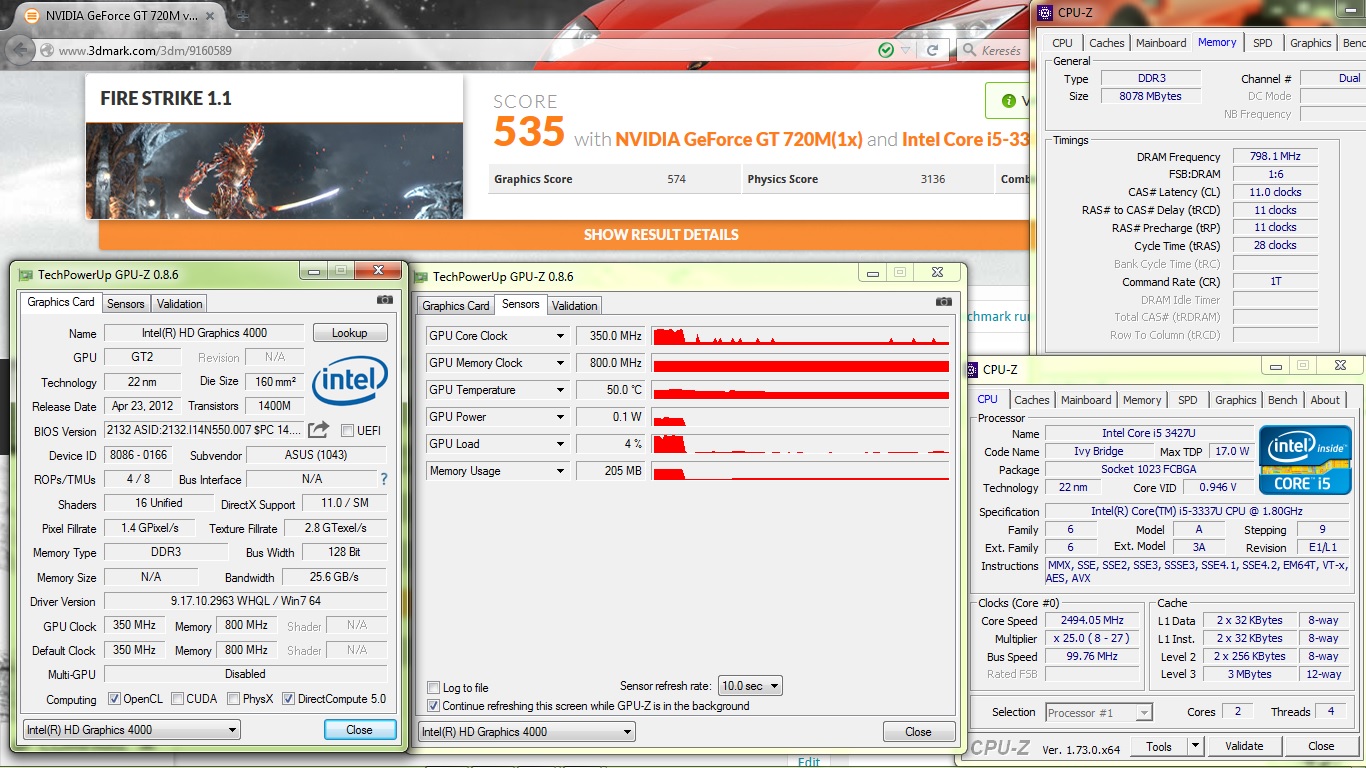Reload the 3dmark page
Viewport: 1366px width, 768px height.
coord(932,50)
